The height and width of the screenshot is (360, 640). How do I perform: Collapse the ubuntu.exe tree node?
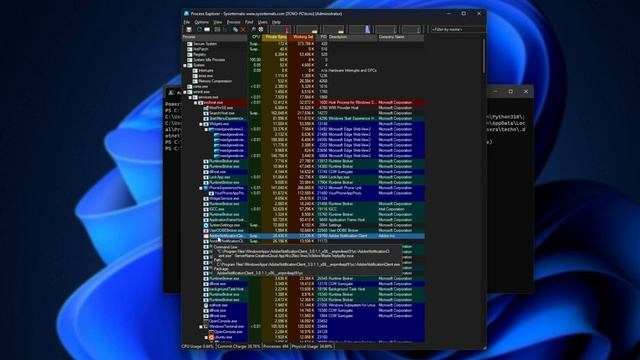(206, 337)
